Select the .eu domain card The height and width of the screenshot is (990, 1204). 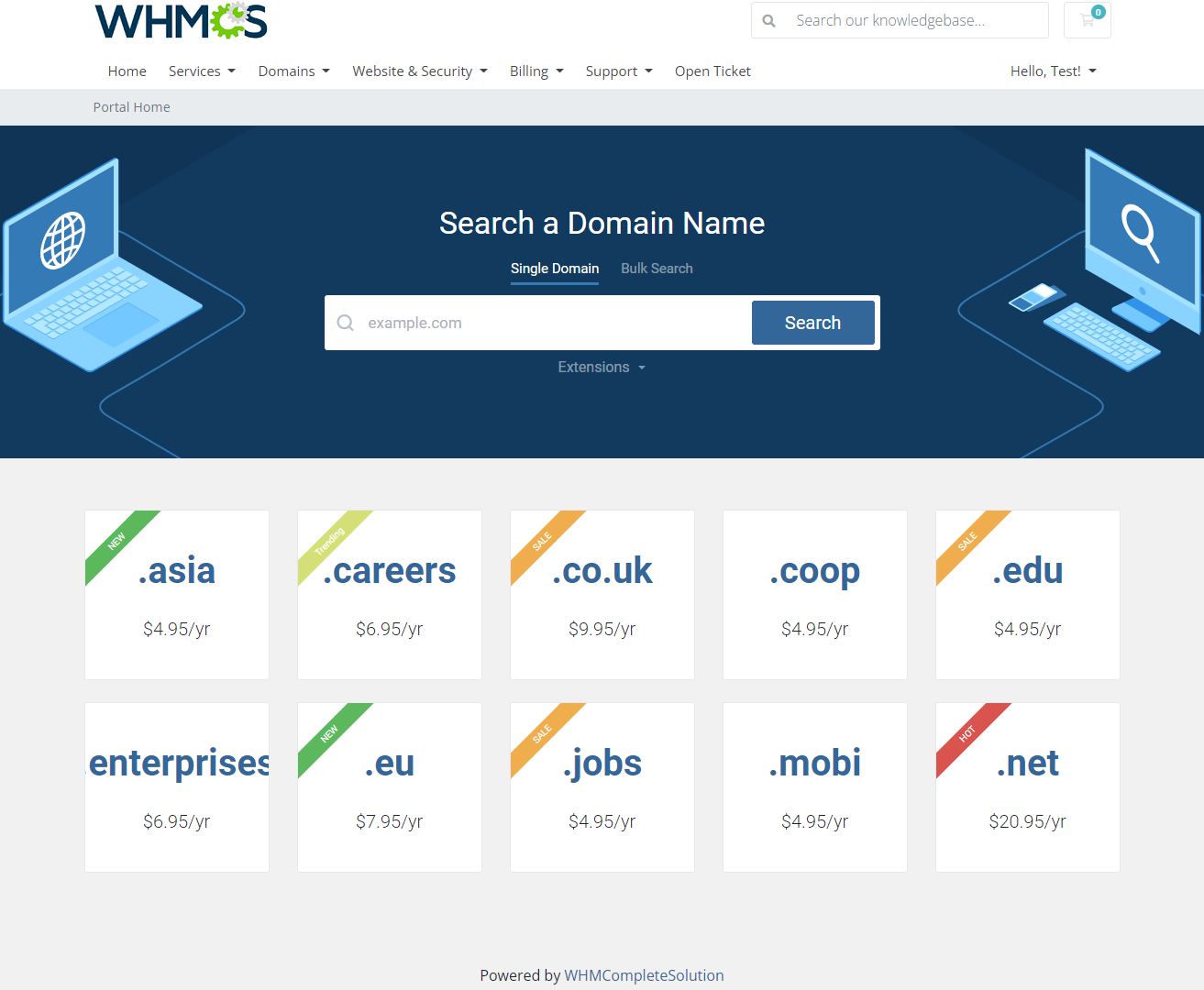click(x=390, y=787)
